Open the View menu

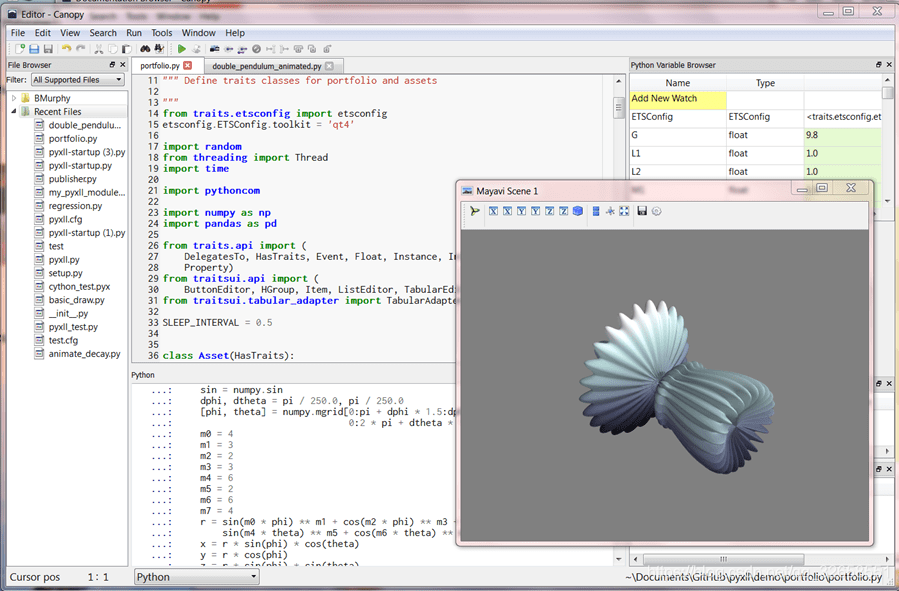tap(70, 33)
